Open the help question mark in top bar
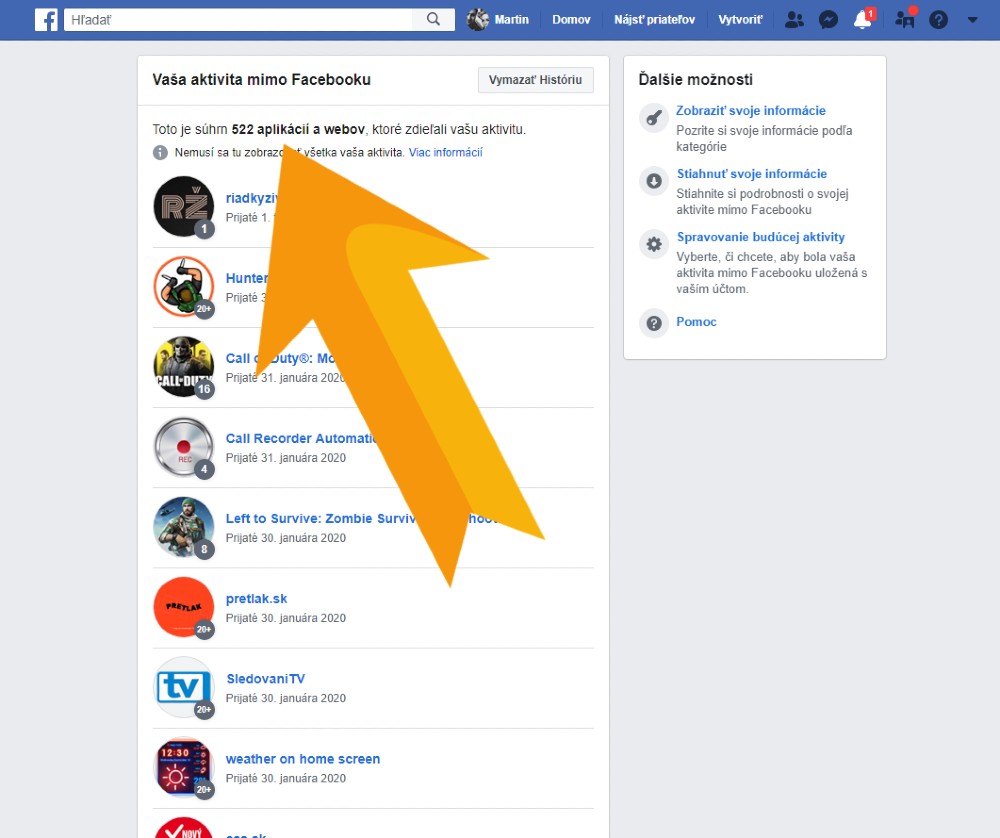This screenshot has height=838, width=1000. tap(938, 20)
